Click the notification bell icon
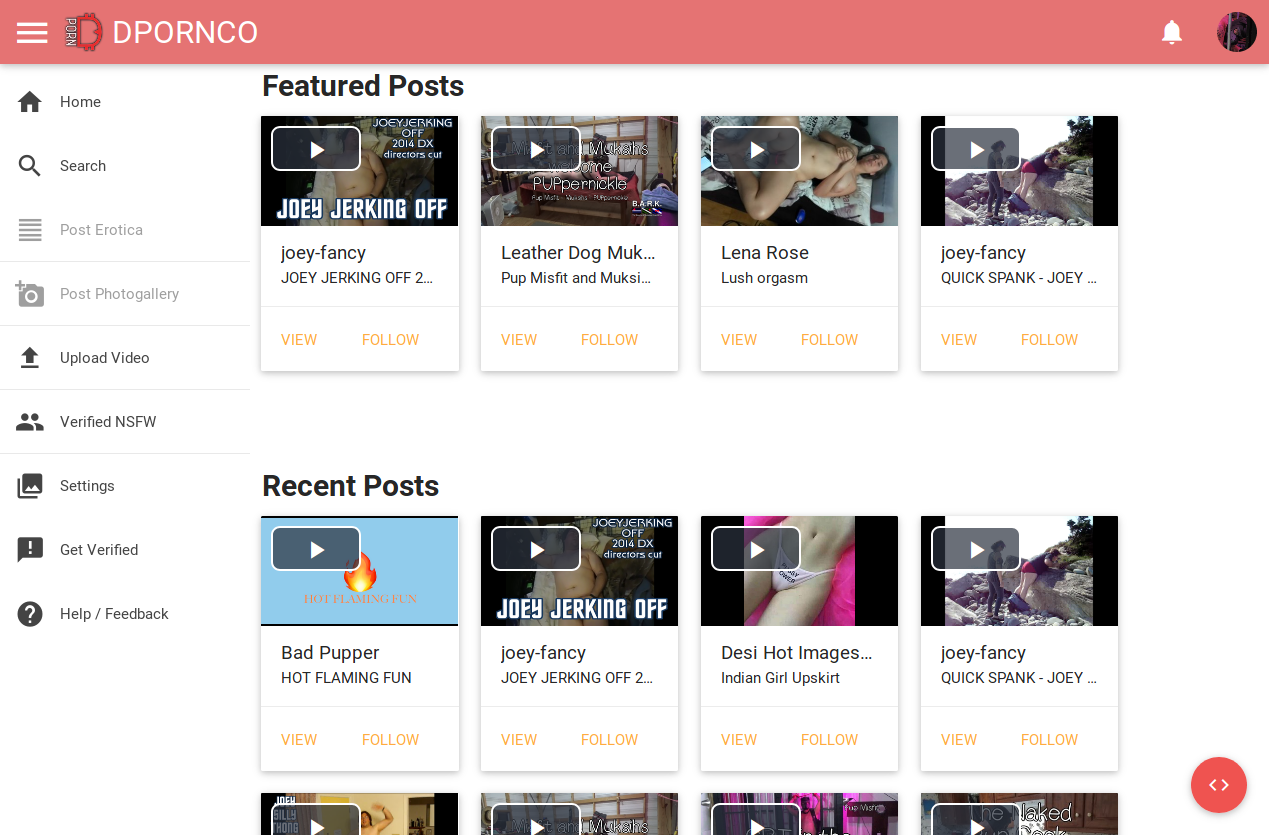This screenshot has width=1269, height=835. [1172, 32]
